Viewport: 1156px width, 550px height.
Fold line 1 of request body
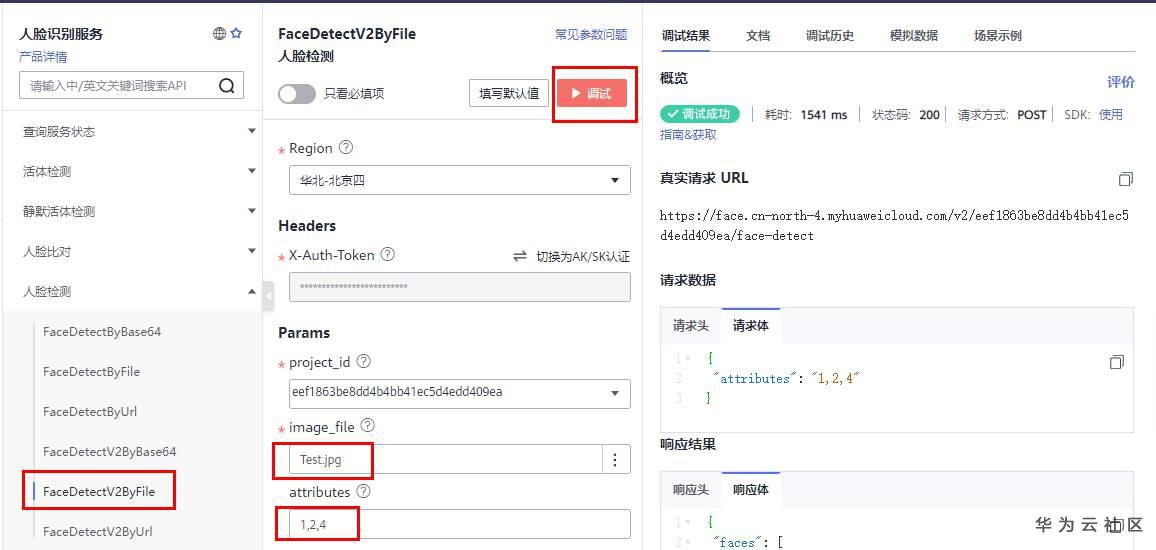[x=688, y=359]
